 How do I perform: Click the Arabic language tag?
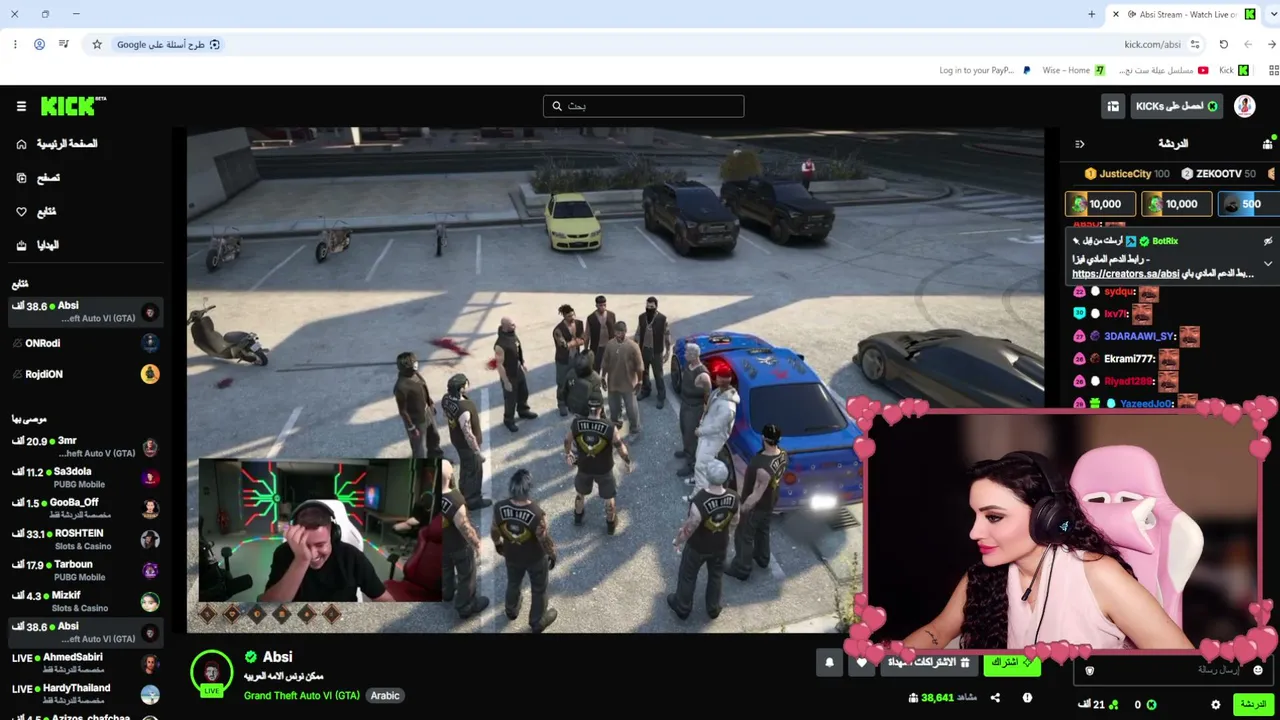tap(385, 696)
